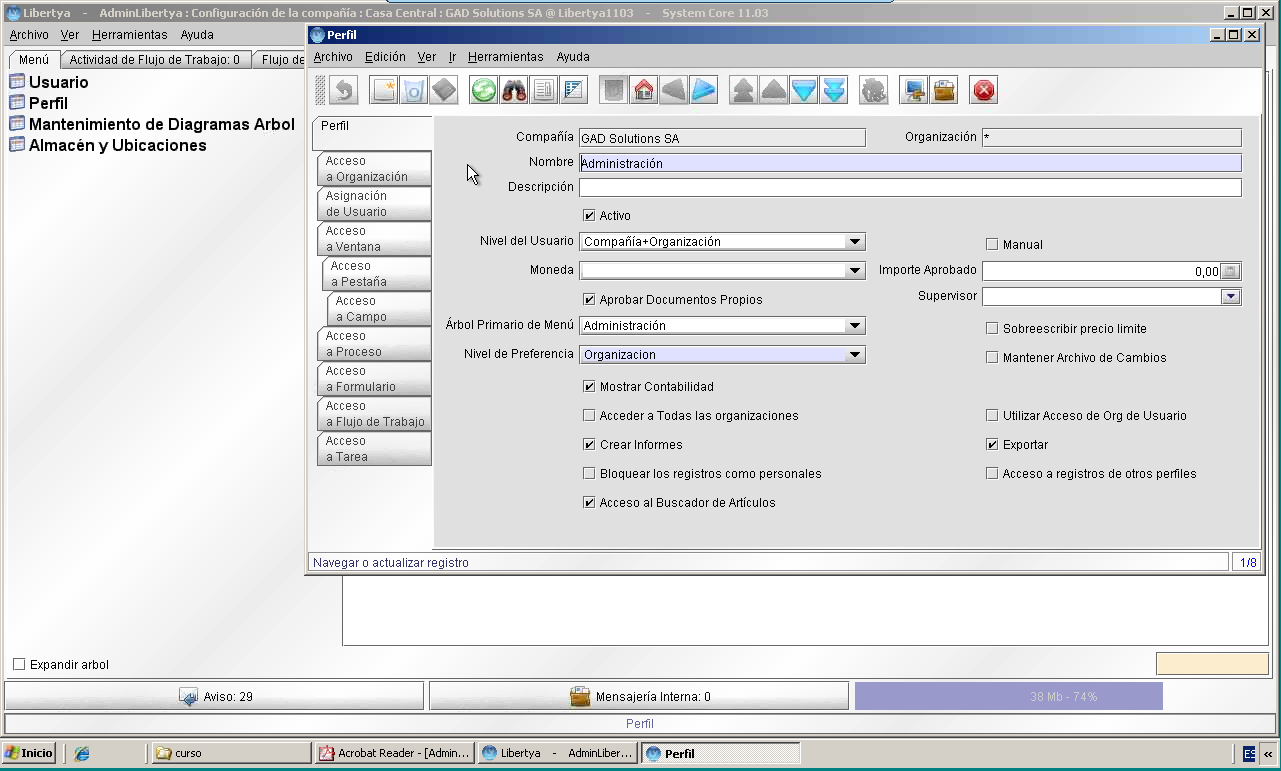
Task: Uncheck the Activo checkbox
Action: pos(589,216)
